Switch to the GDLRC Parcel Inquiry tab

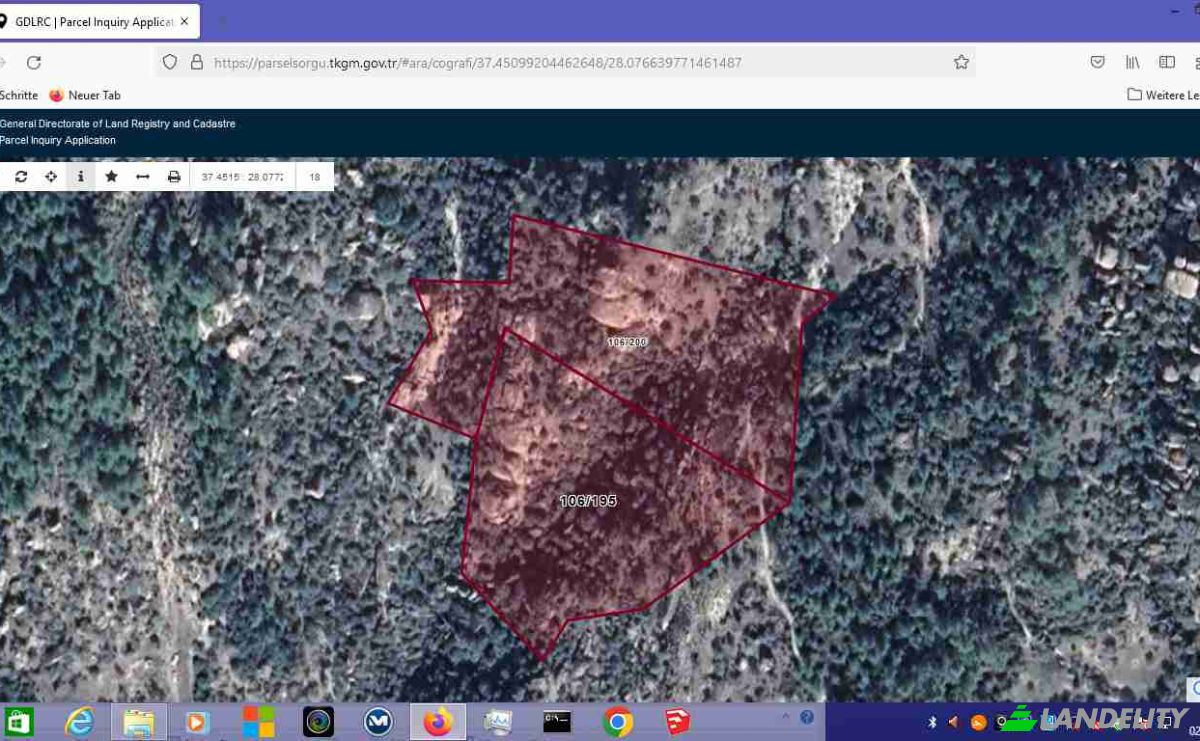93,21
